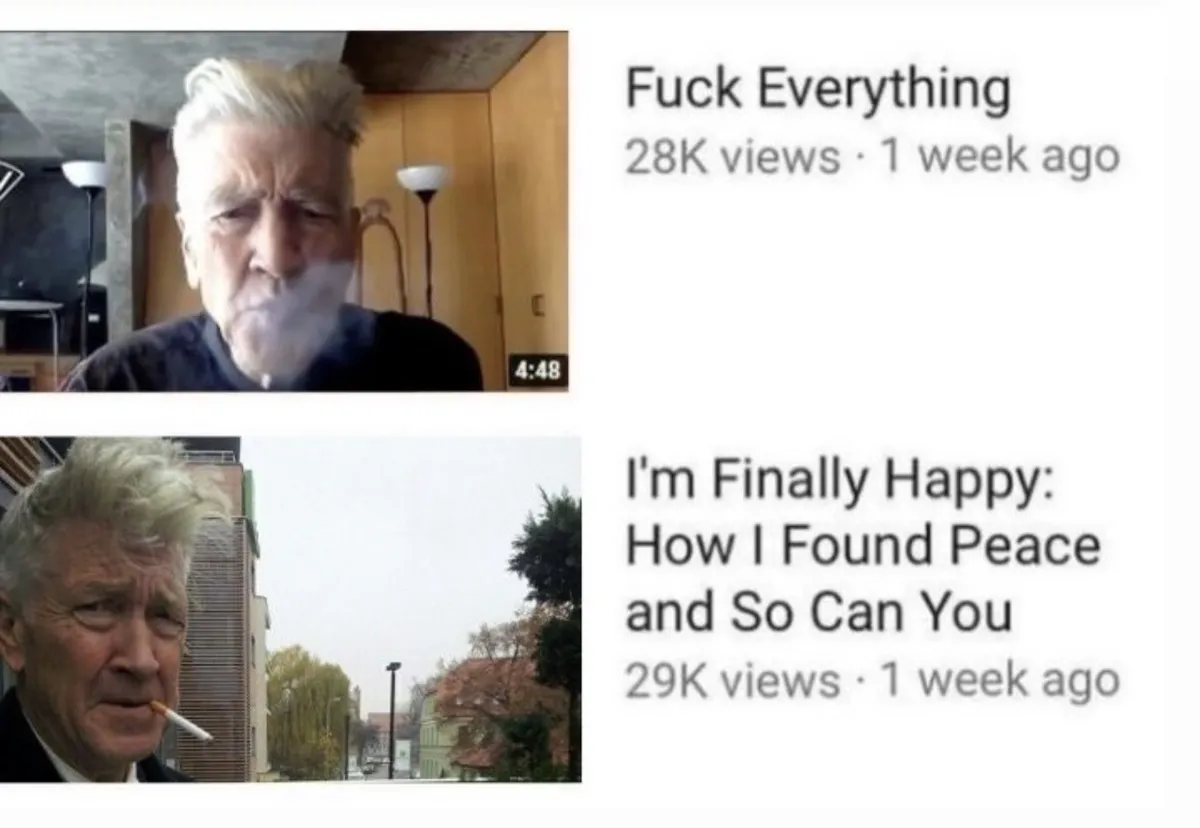Open the "Fuck Everything" video thumbnail
The width and height of the screenshot is (1200, 828).
click(x=284, y=211)
